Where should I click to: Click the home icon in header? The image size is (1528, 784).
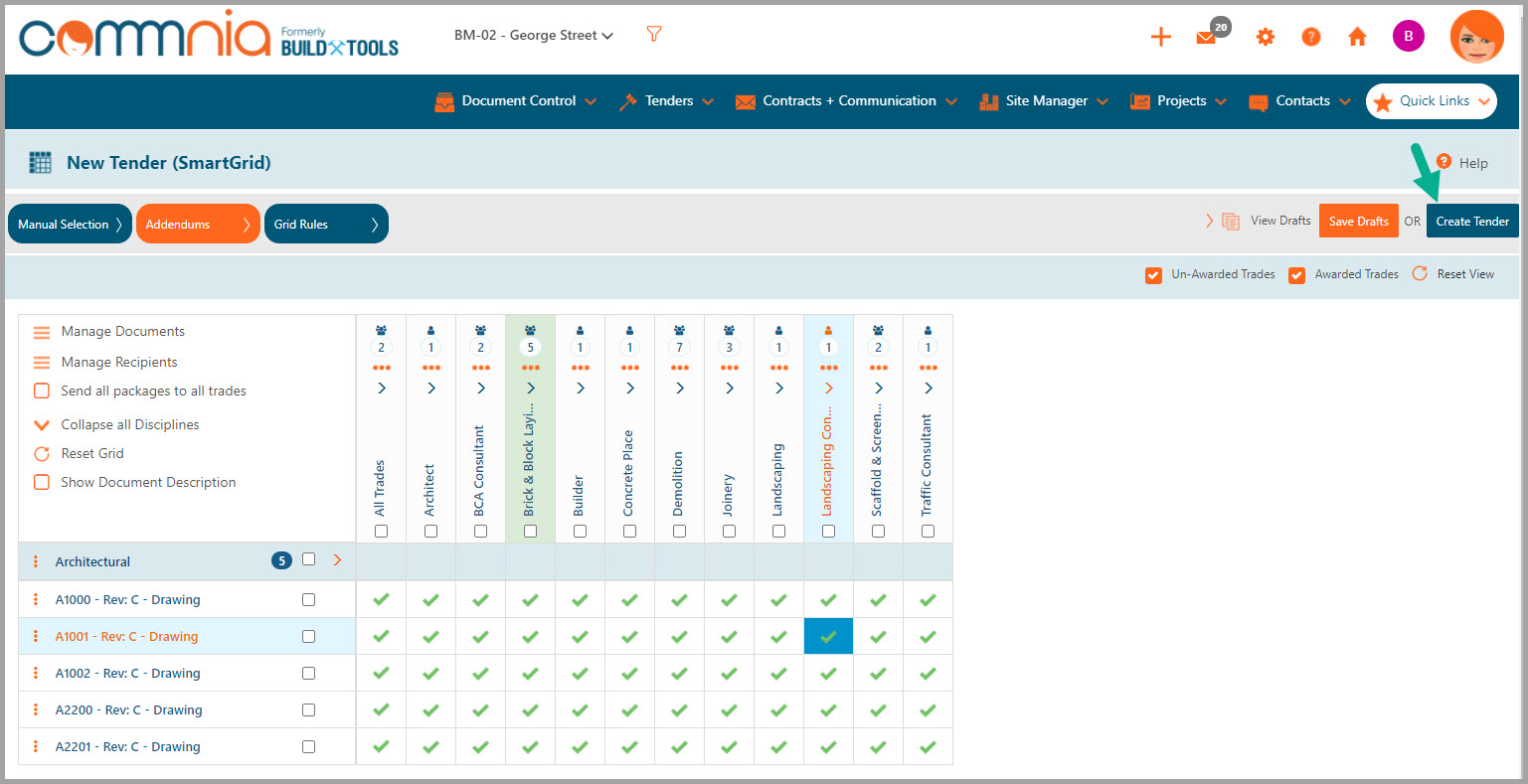click(x=1357, y=38)
